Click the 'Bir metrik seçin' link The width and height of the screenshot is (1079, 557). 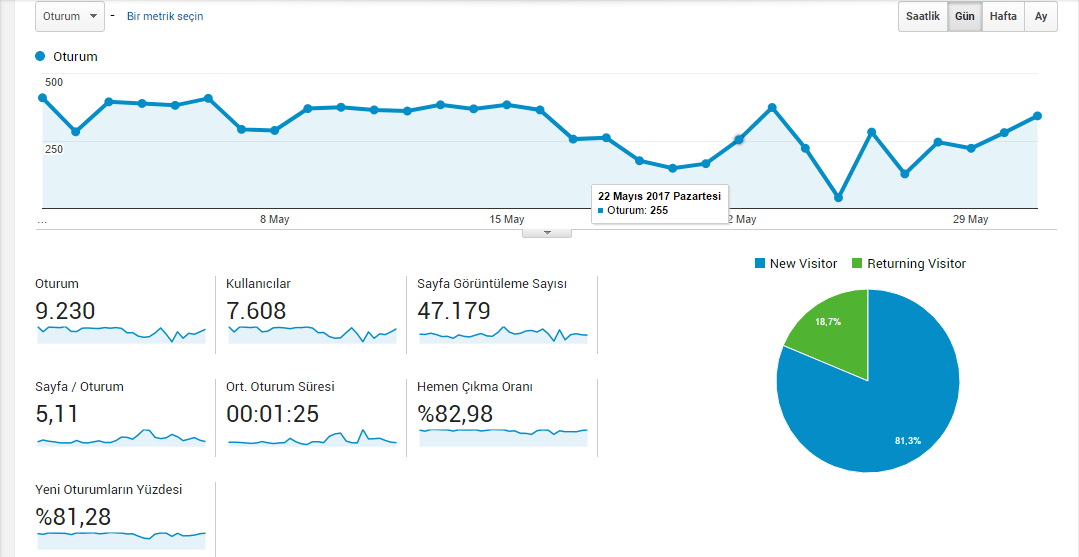165,16
